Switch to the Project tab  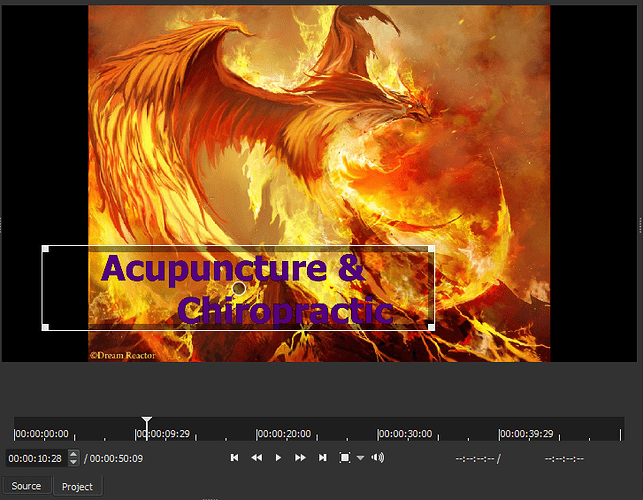coord(77,486)
